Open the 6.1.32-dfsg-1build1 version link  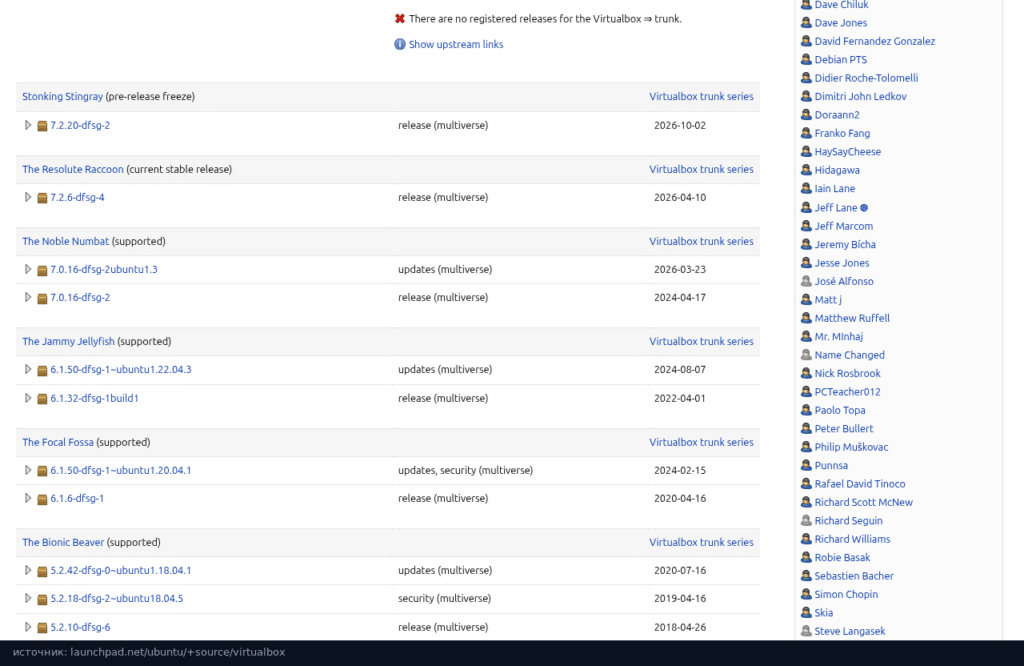click(x=95, y=398)
